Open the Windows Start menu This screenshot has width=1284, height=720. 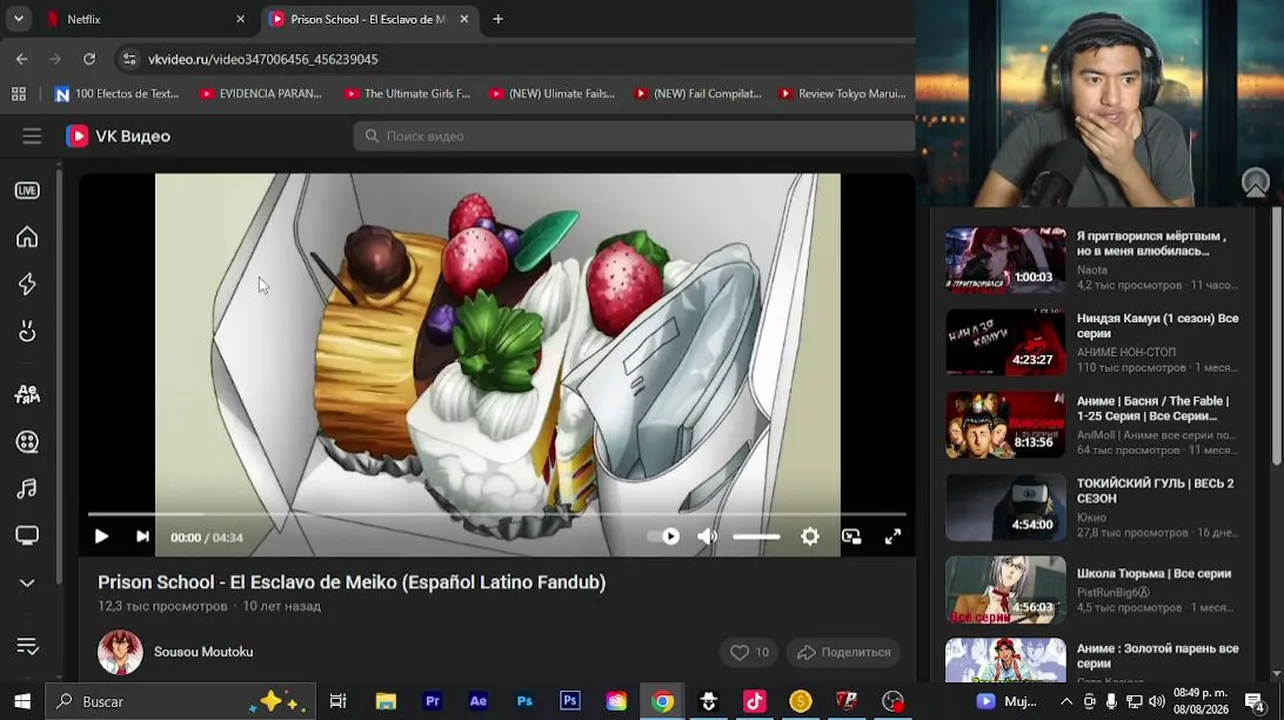pos(22,701)
